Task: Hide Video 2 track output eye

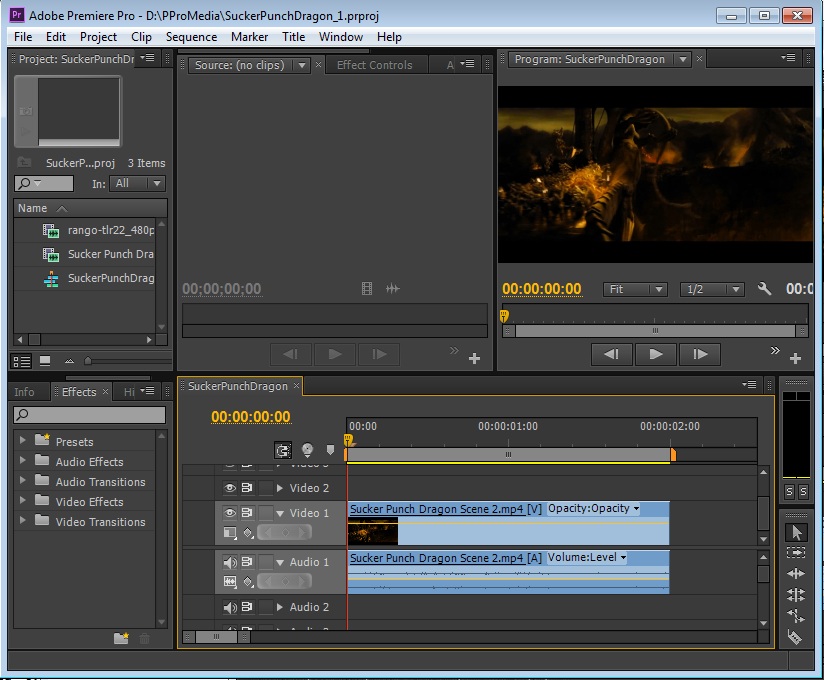Action: (x=230, y=488)
